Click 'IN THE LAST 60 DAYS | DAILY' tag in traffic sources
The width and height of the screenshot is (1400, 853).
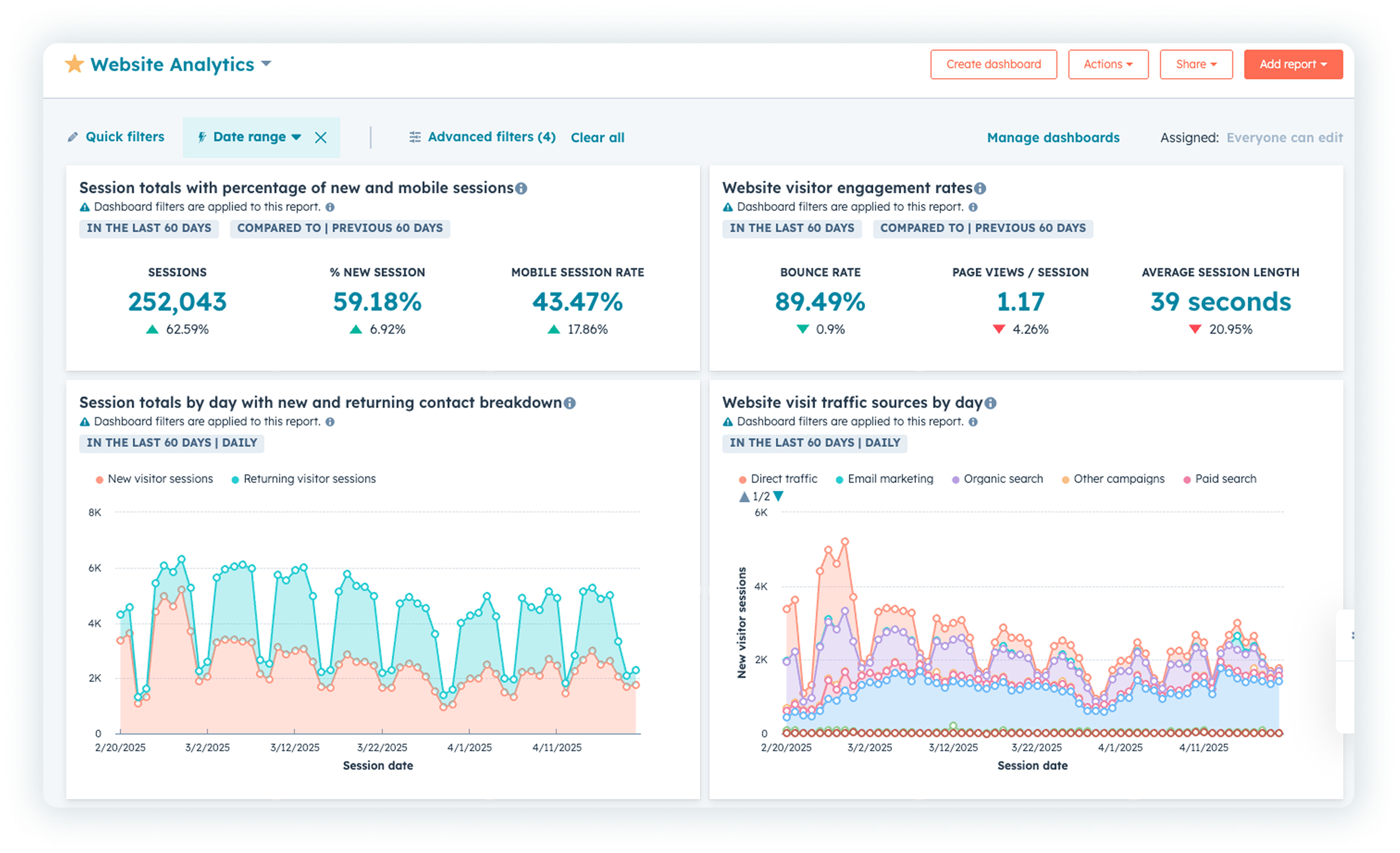point(815,443)
